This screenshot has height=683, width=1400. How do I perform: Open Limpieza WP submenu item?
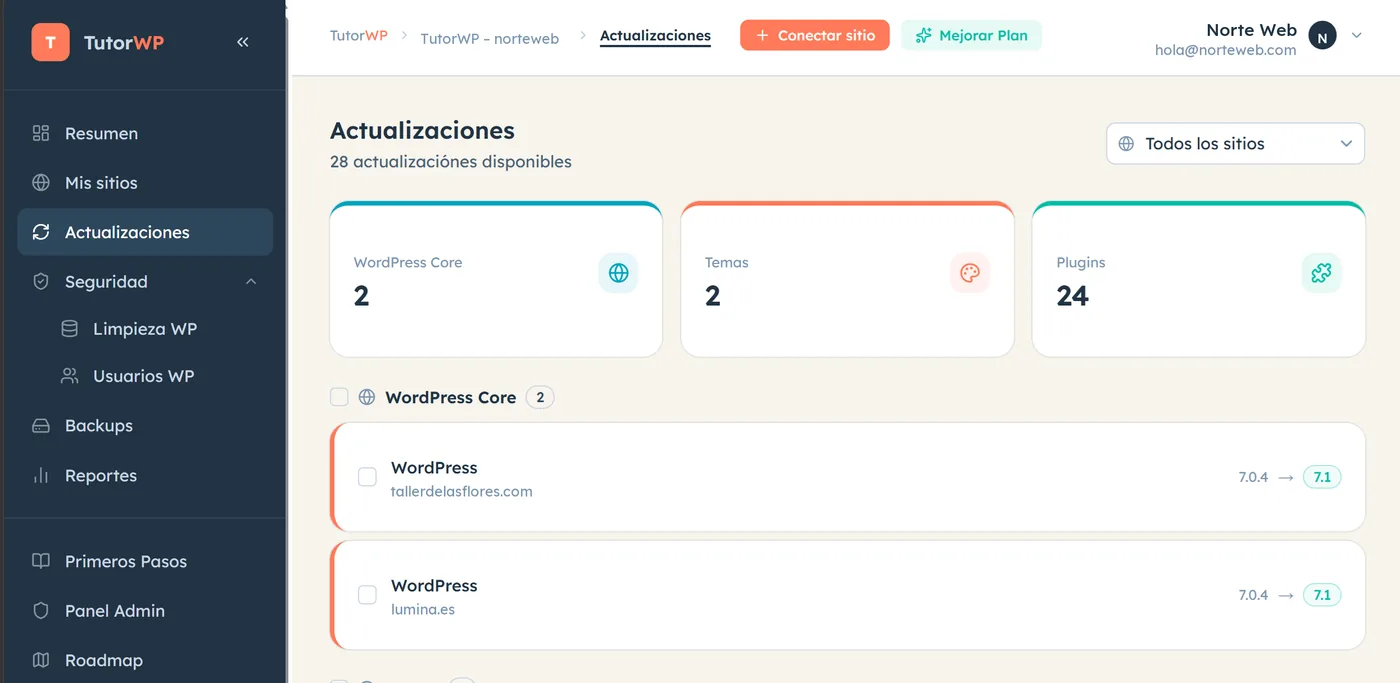click(145, 329)
